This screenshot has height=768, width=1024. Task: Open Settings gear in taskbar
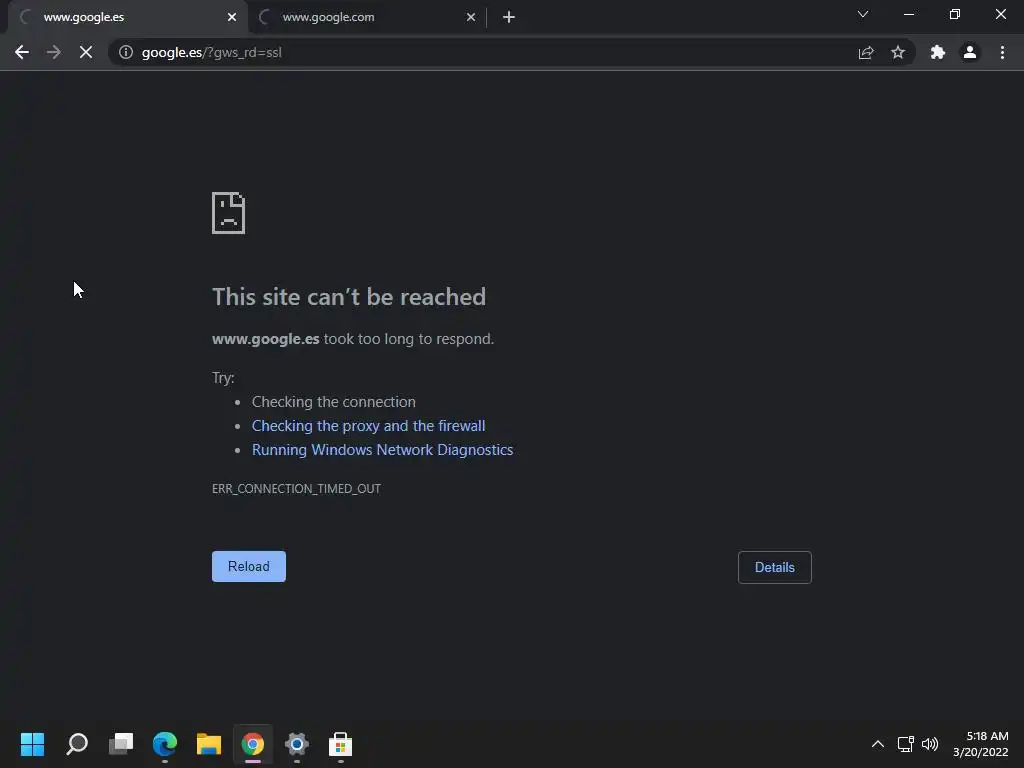click(x=296, y=744)
